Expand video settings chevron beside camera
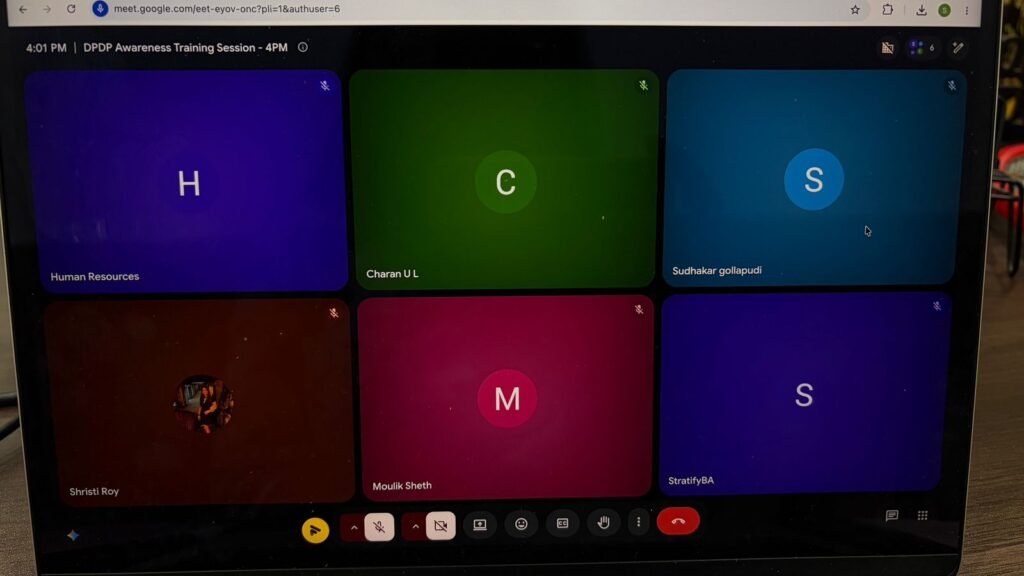Image resolution: width=1024 pixels, height=576 pixels. click(x=415, y=526)
